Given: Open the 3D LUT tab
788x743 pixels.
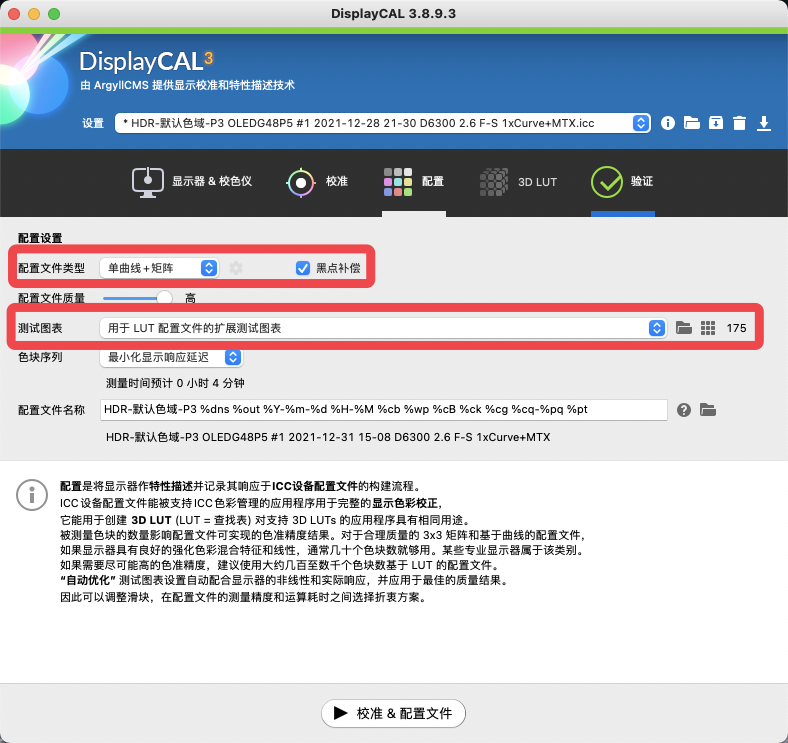Looking at the screenshot, I should 518,182.
